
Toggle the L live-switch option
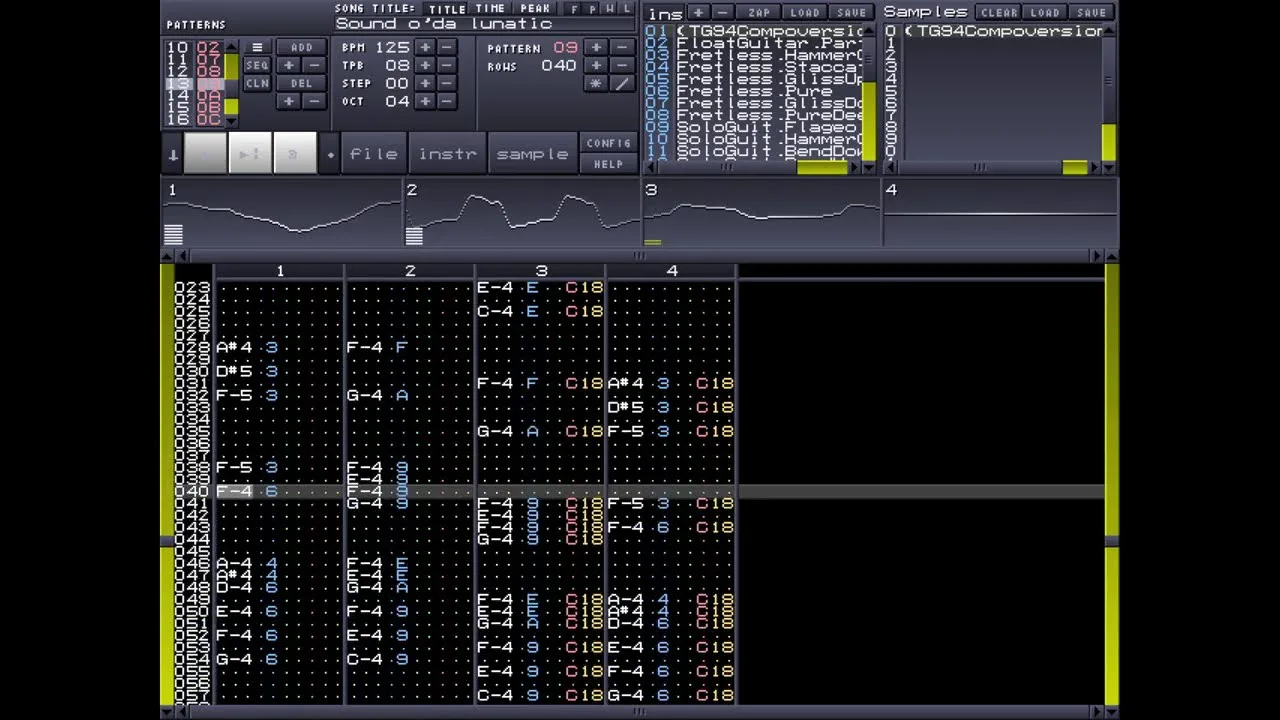627,9
